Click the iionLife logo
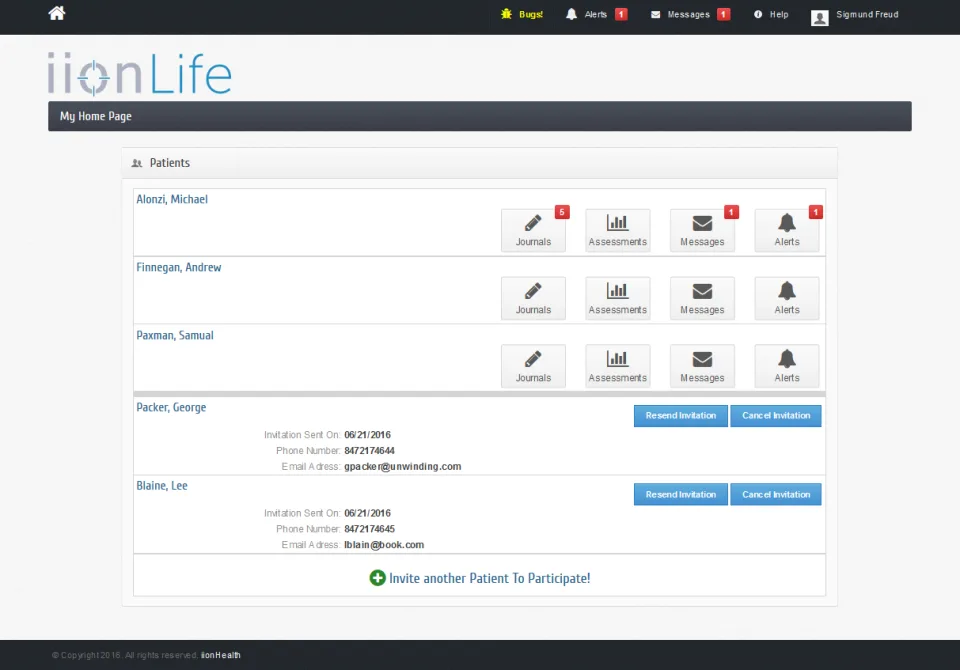 coord(140,74)
